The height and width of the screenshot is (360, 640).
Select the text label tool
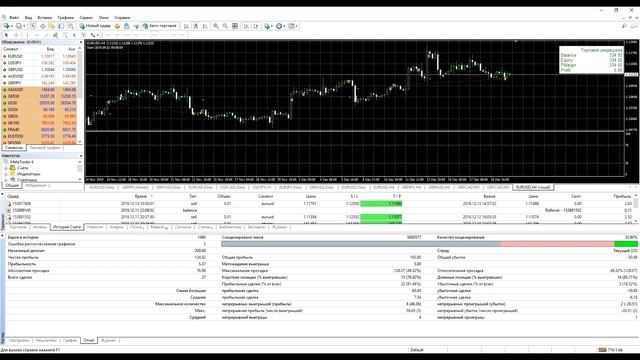click(x=83, y=36)
